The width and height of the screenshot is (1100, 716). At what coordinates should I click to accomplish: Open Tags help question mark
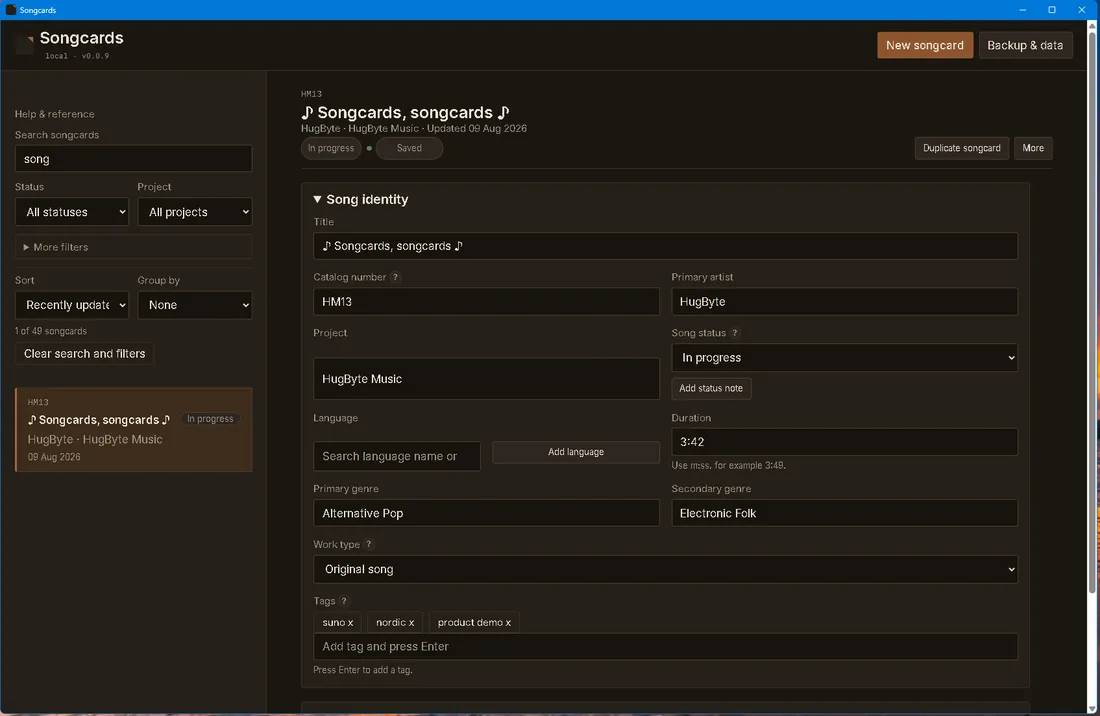[x=344, y=601]
